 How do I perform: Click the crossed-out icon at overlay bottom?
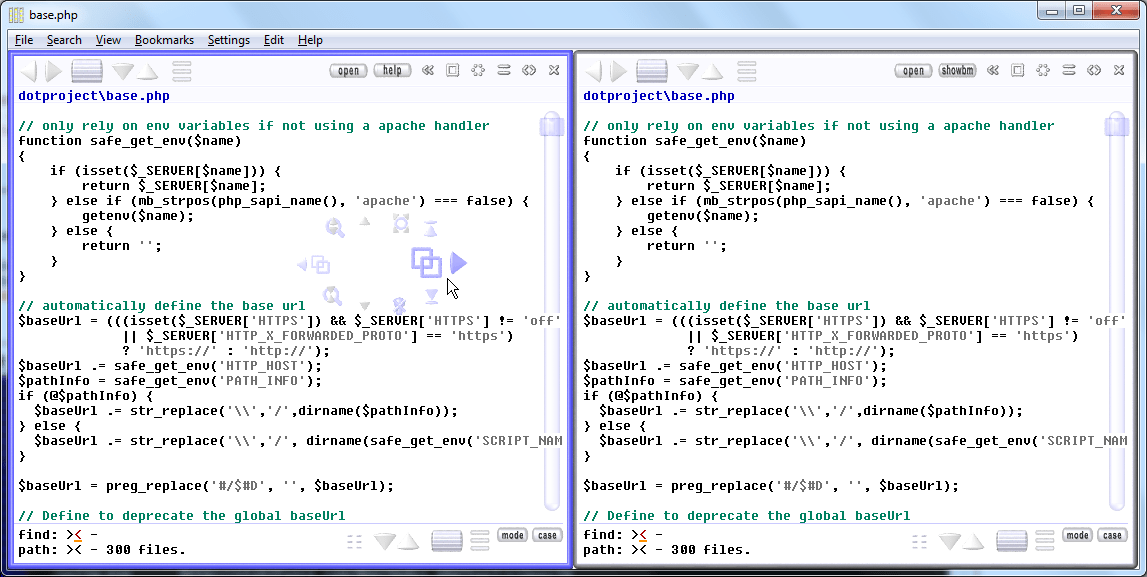click(x=399, y=305)
